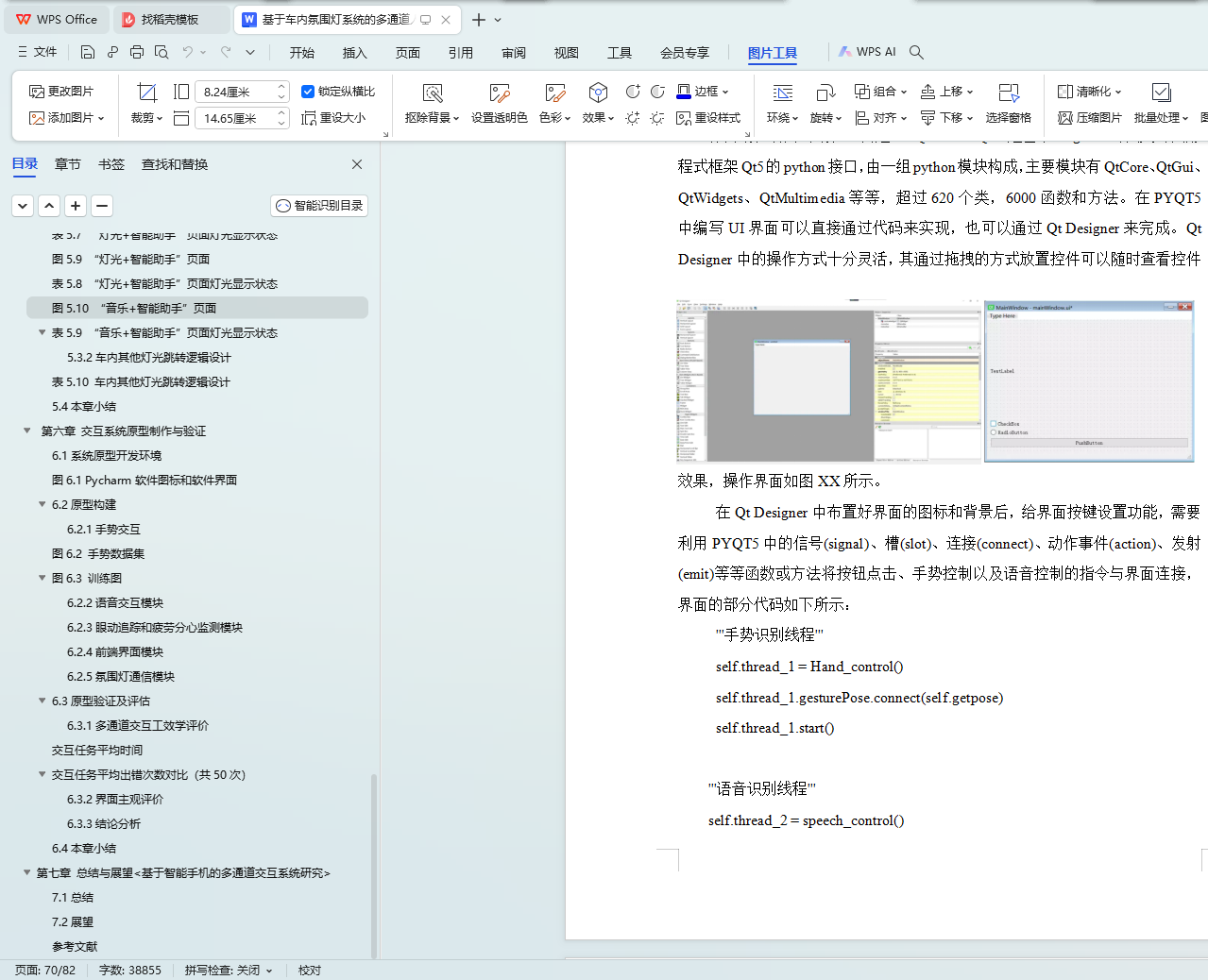Open Add Picture (添加图片) dropdown

(66, 118)
